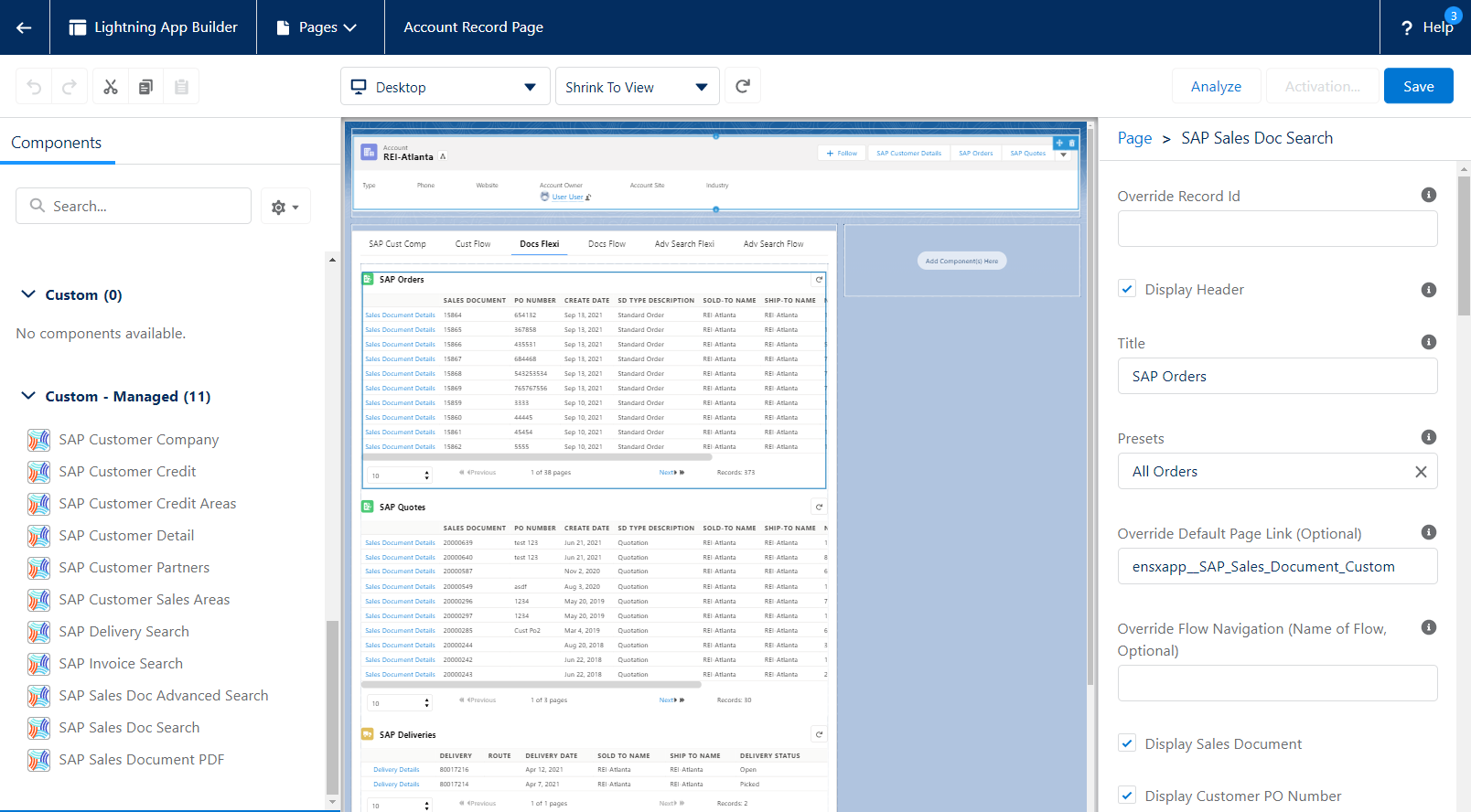Click the Save button
Screen dimensions: 1471x812
[1418, 86]
